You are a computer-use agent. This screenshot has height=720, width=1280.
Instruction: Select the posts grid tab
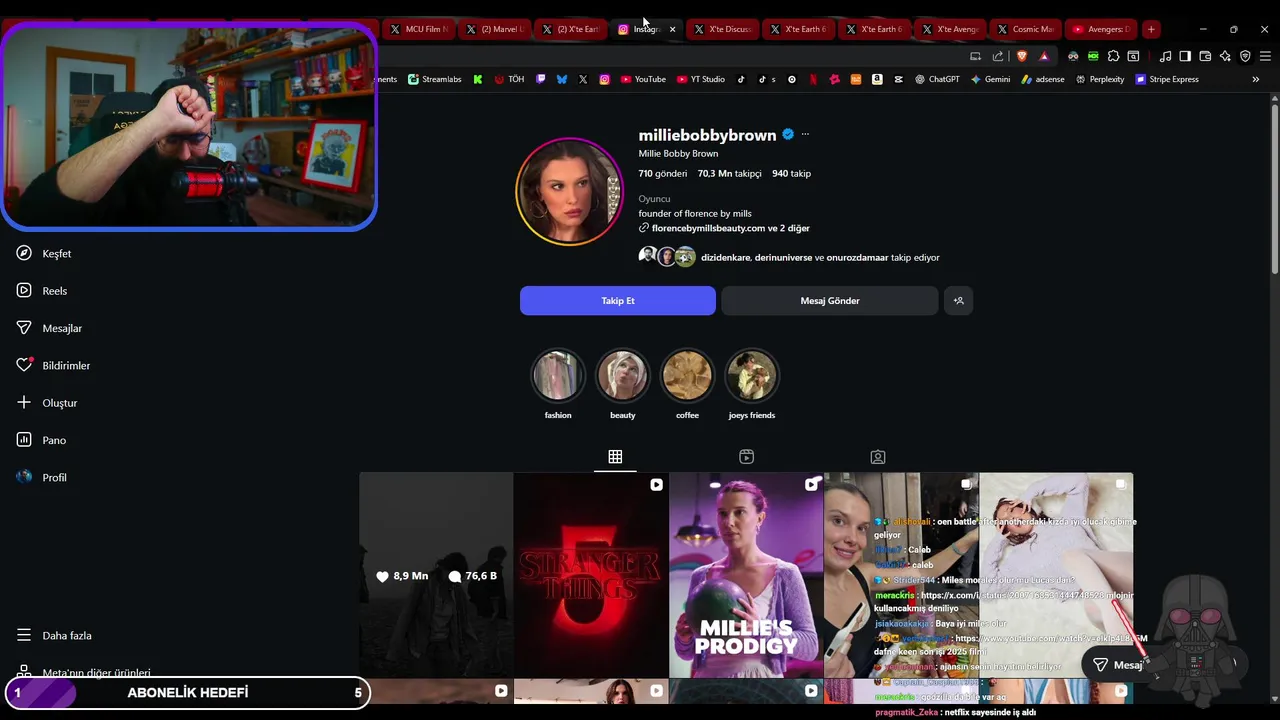pos(615,457)
